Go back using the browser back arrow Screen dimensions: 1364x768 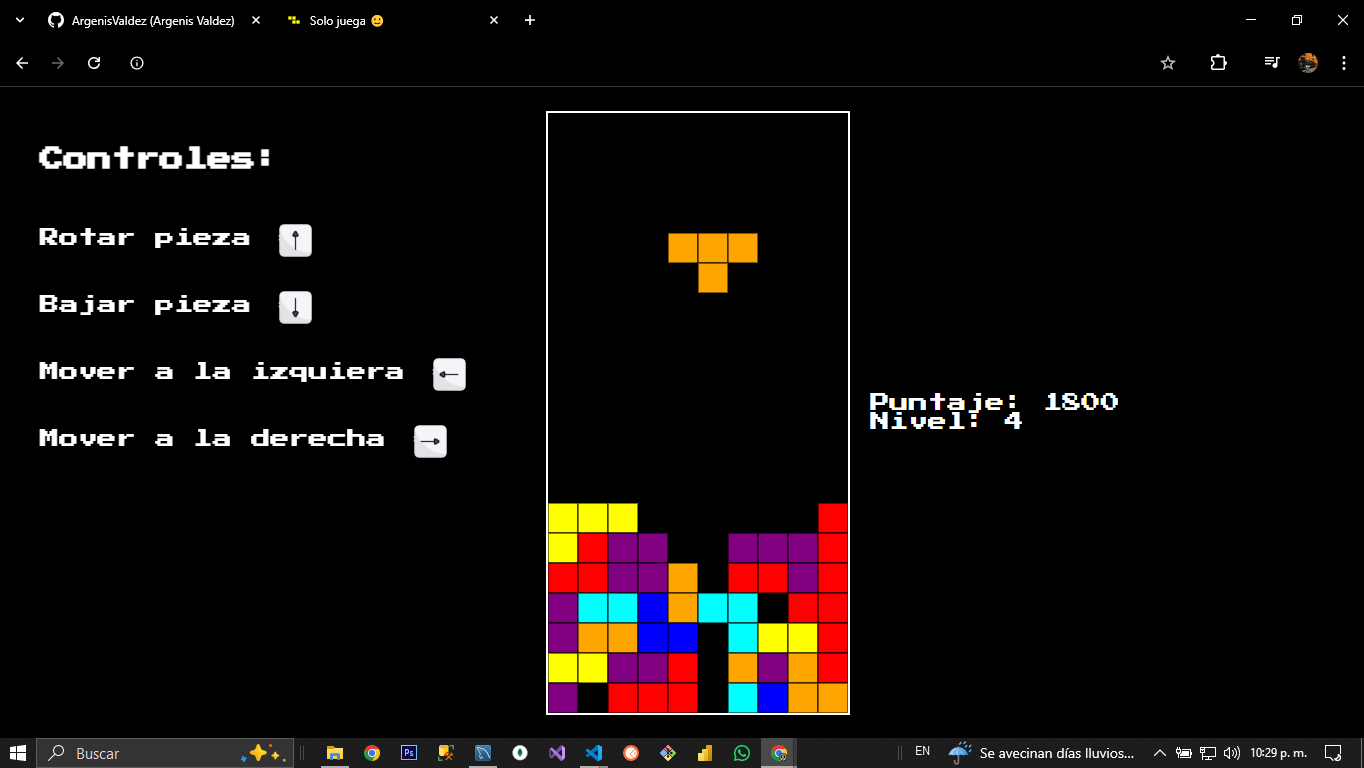(x=22, y=63)
